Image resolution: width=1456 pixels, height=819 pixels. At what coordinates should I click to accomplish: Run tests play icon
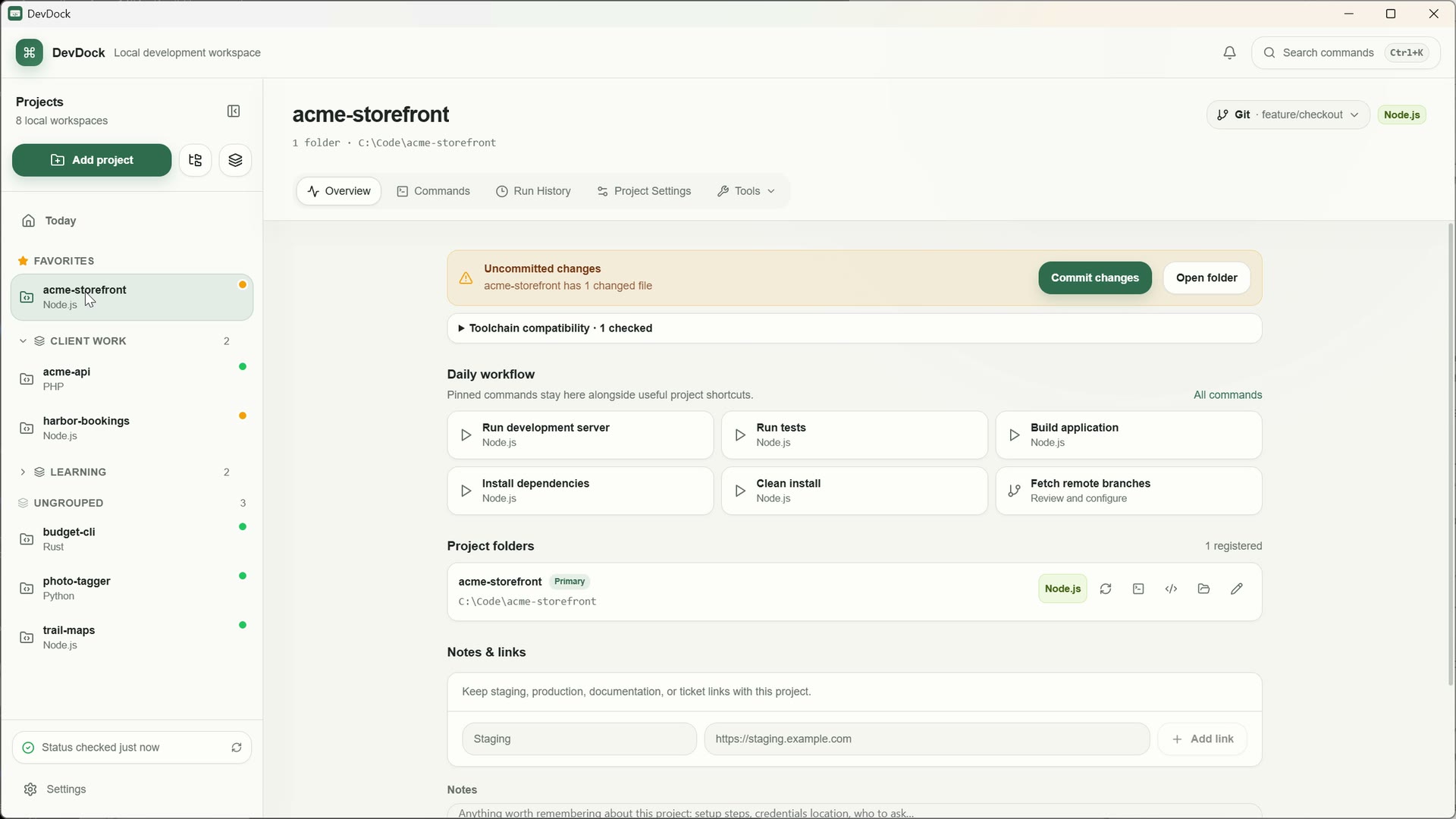click(740, 435)
